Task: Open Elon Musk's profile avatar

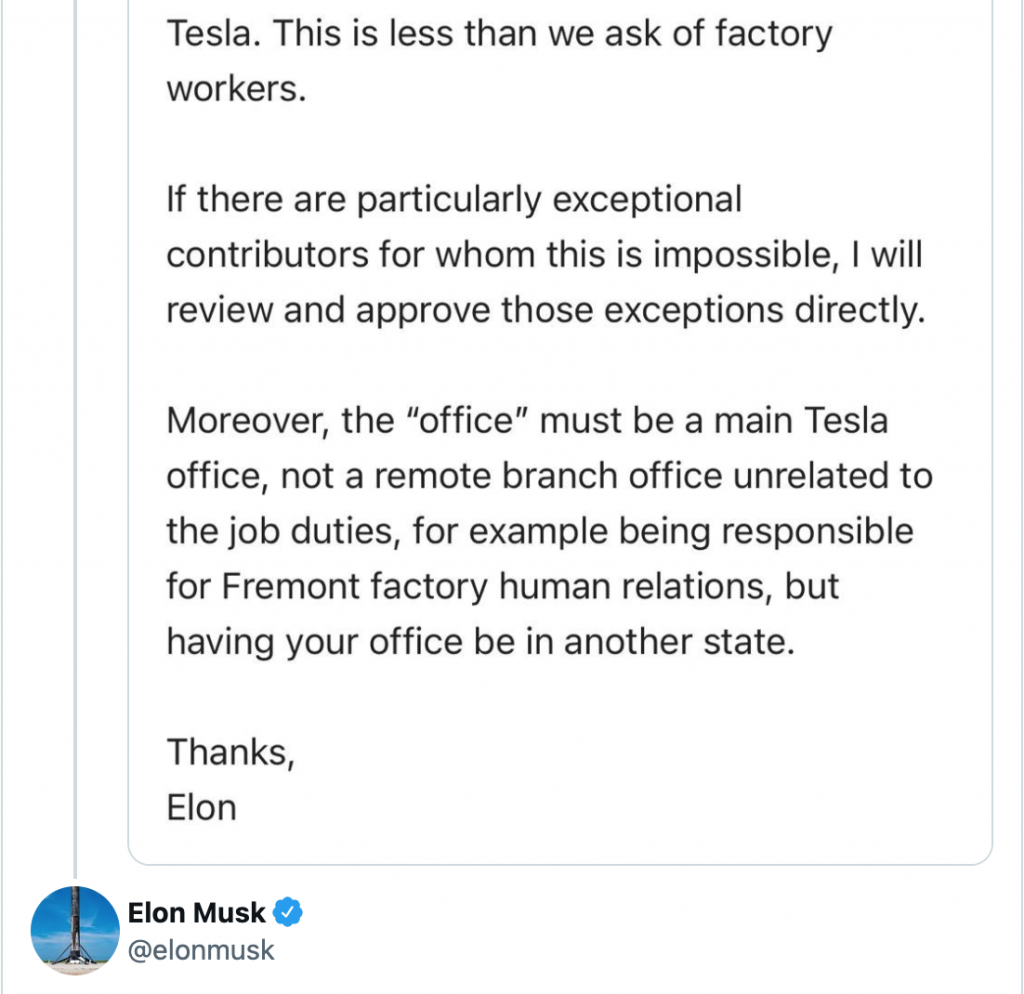Action: pyautogui.click(x=76, y=930)
